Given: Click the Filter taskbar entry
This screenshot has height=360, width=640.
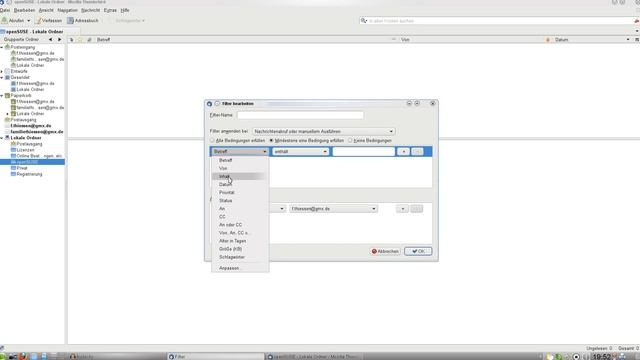Looking at the screenshot, I should [x=215, y=356].
